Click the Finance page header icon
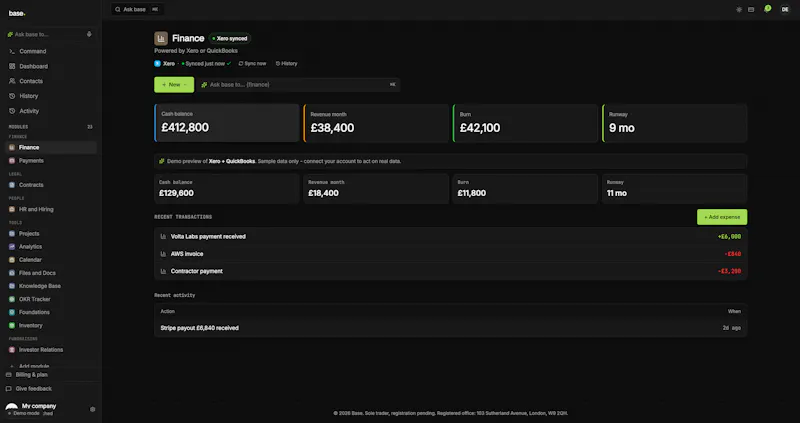The height and width of the screenshot is (423, 800). tap(161, 38)
